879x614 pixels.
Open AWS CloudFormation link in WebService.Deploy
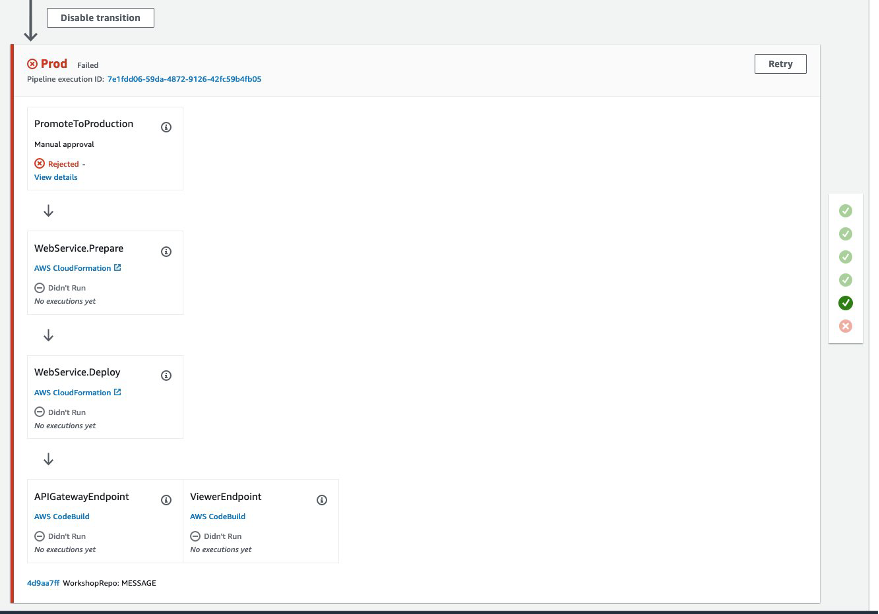point(72,392)
